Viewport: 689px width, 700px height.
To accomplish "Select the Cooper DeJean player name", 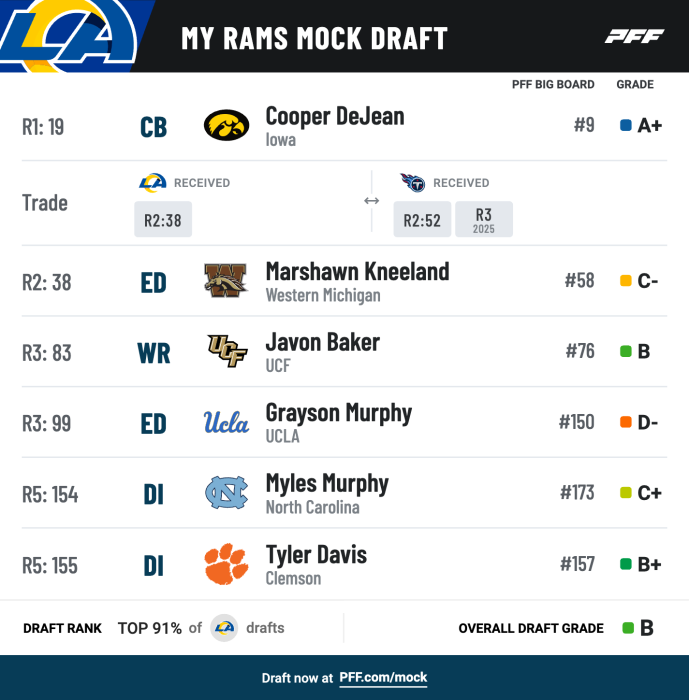I will click(335, 116).
